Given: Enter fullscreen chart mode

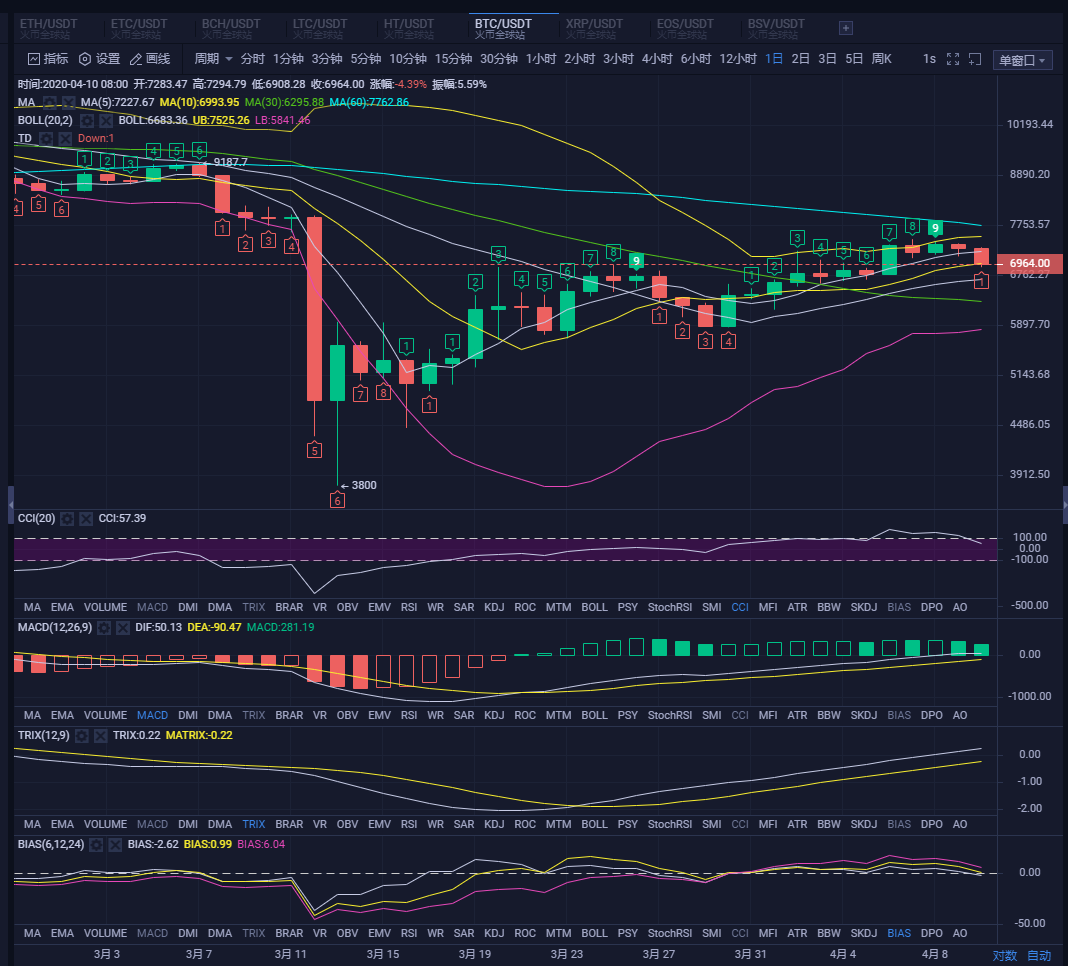Looking at the screenshot, I should [x=953, y=59].
